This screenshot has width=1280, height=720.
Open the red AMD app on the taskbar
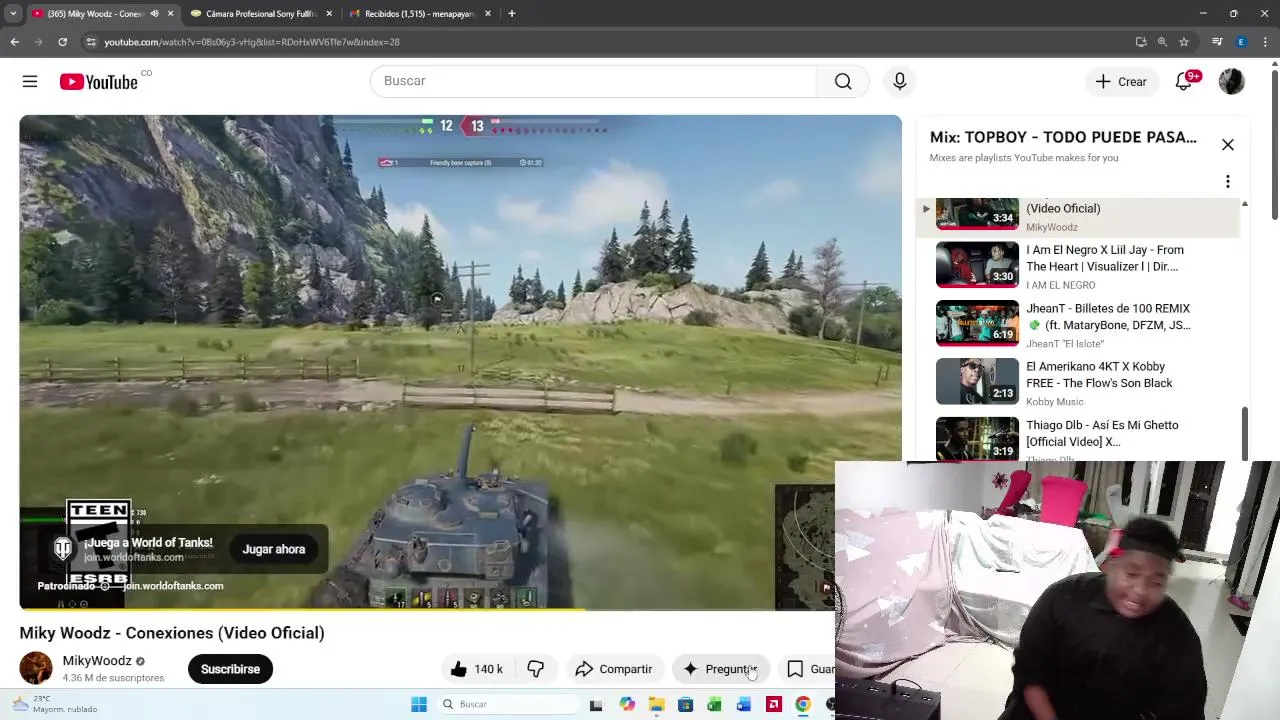point(773,704)
